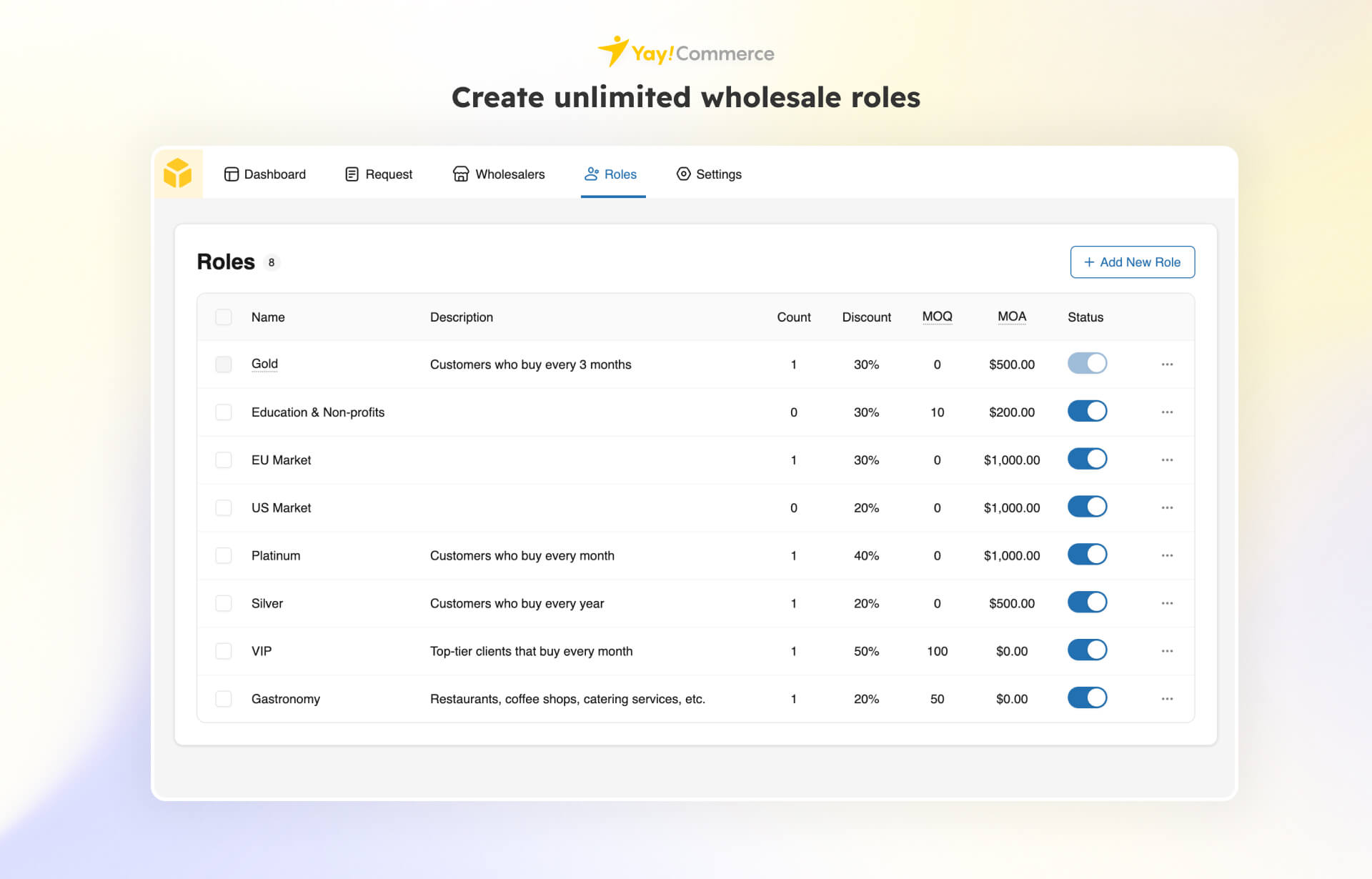Expand actions menu for Silver role

click(x=1167, y=603)
